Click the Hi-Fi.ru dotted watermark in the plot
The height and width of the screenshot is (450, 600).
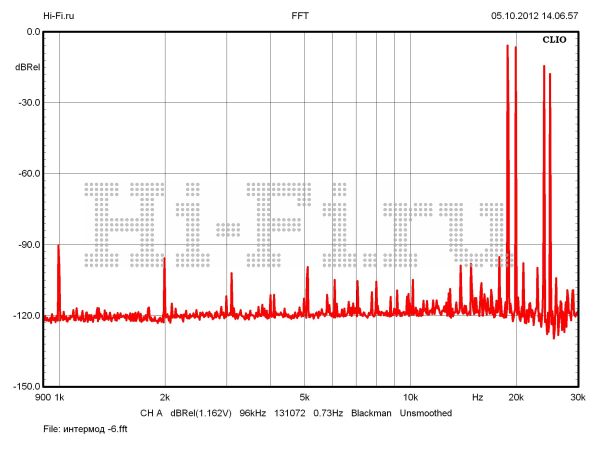pyautogui.click(x=295, y=225)
